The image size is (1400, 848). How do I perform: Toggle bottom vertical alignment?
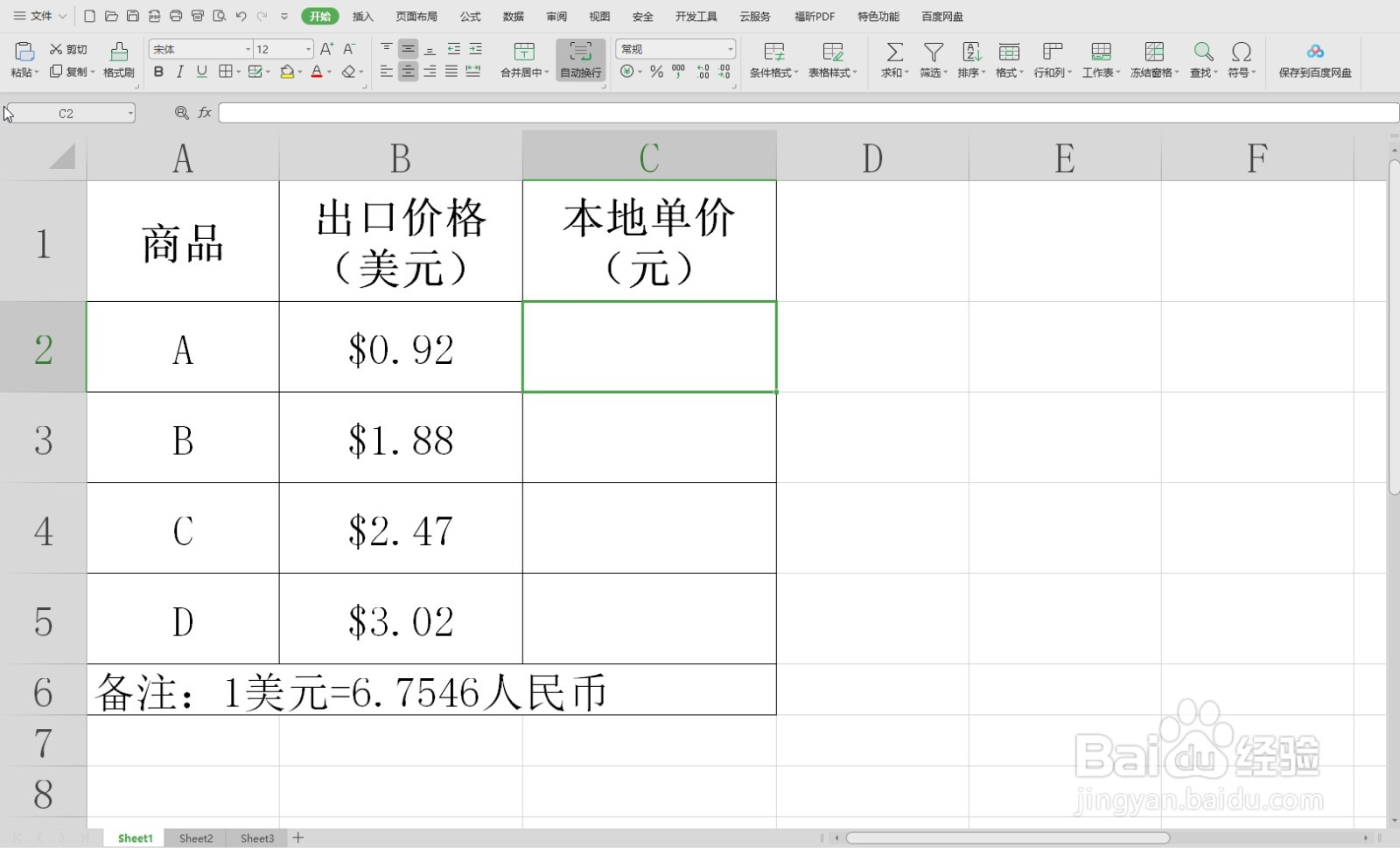point(430,49)
